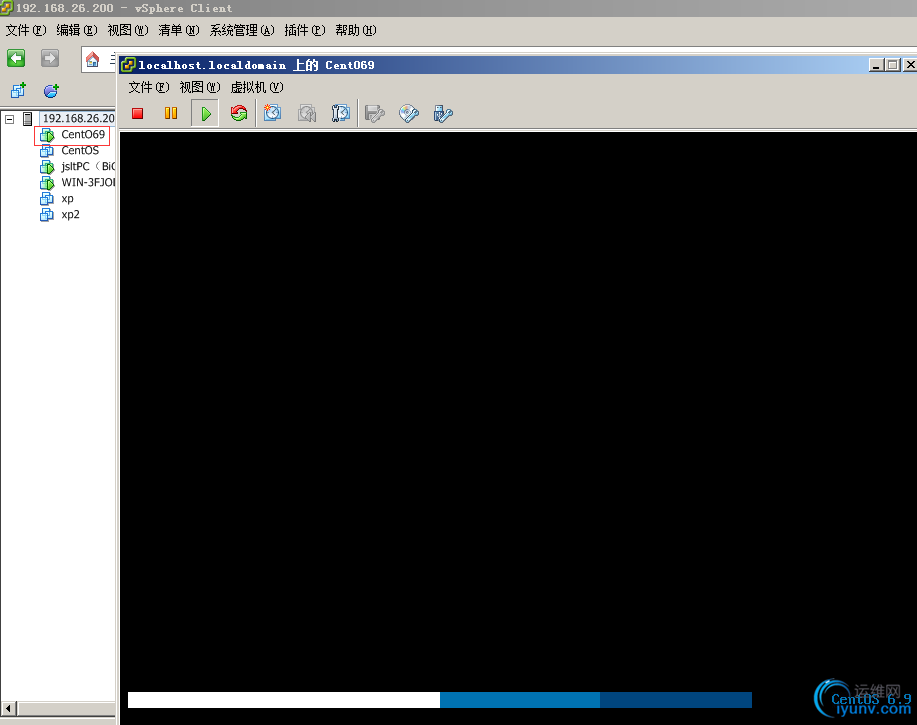Close the CentO69 console window
Image resolution: width=917 pixels, height=725 pixels.
910,65
